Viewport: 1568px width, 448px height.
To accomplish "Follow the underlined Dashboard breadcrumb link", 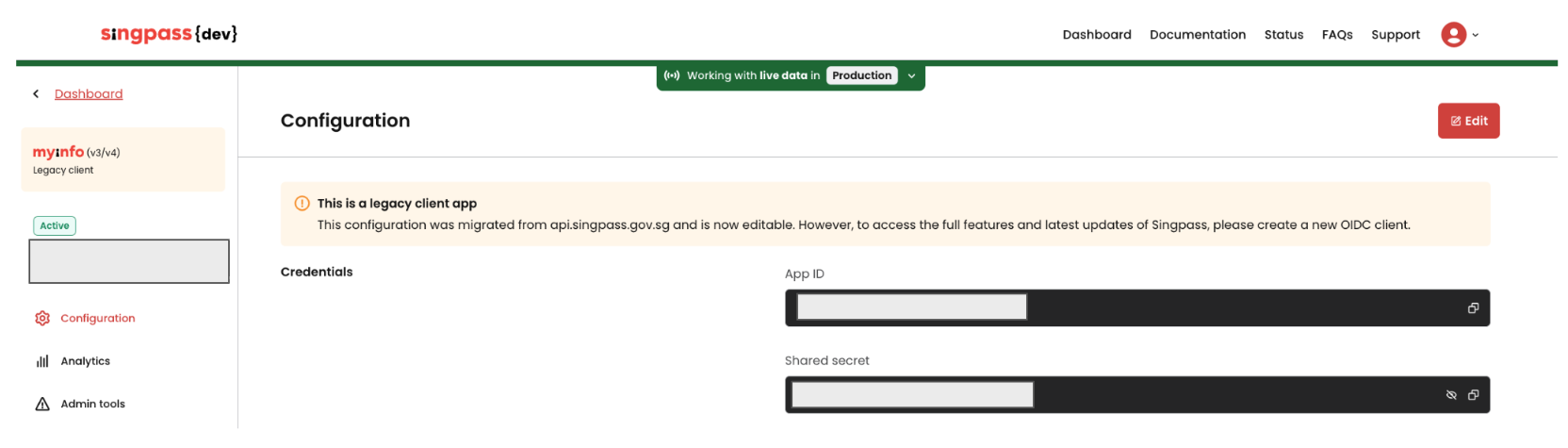I will point(89,94).
